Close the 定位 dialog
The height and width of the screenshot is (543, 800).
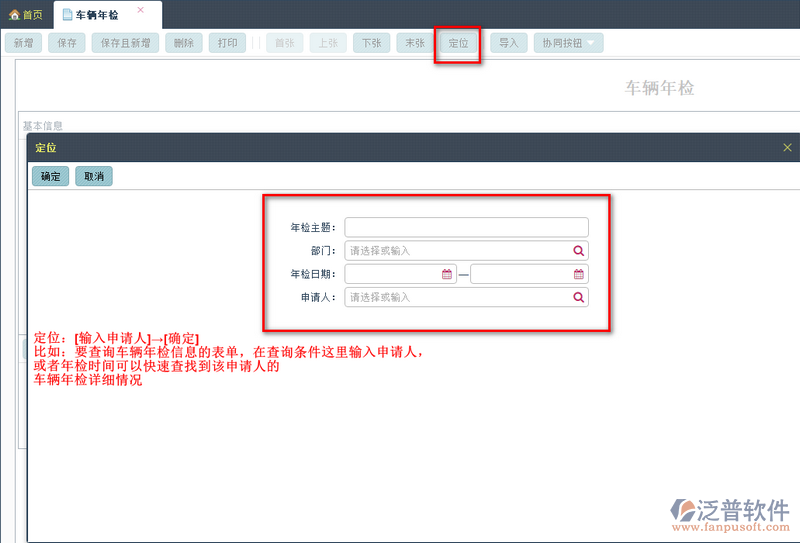coord(787,147)
